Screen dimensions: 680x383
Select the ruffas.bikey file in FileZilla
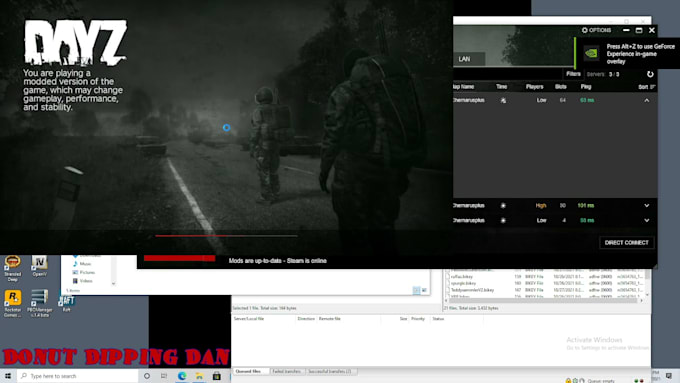pos(462,277)
